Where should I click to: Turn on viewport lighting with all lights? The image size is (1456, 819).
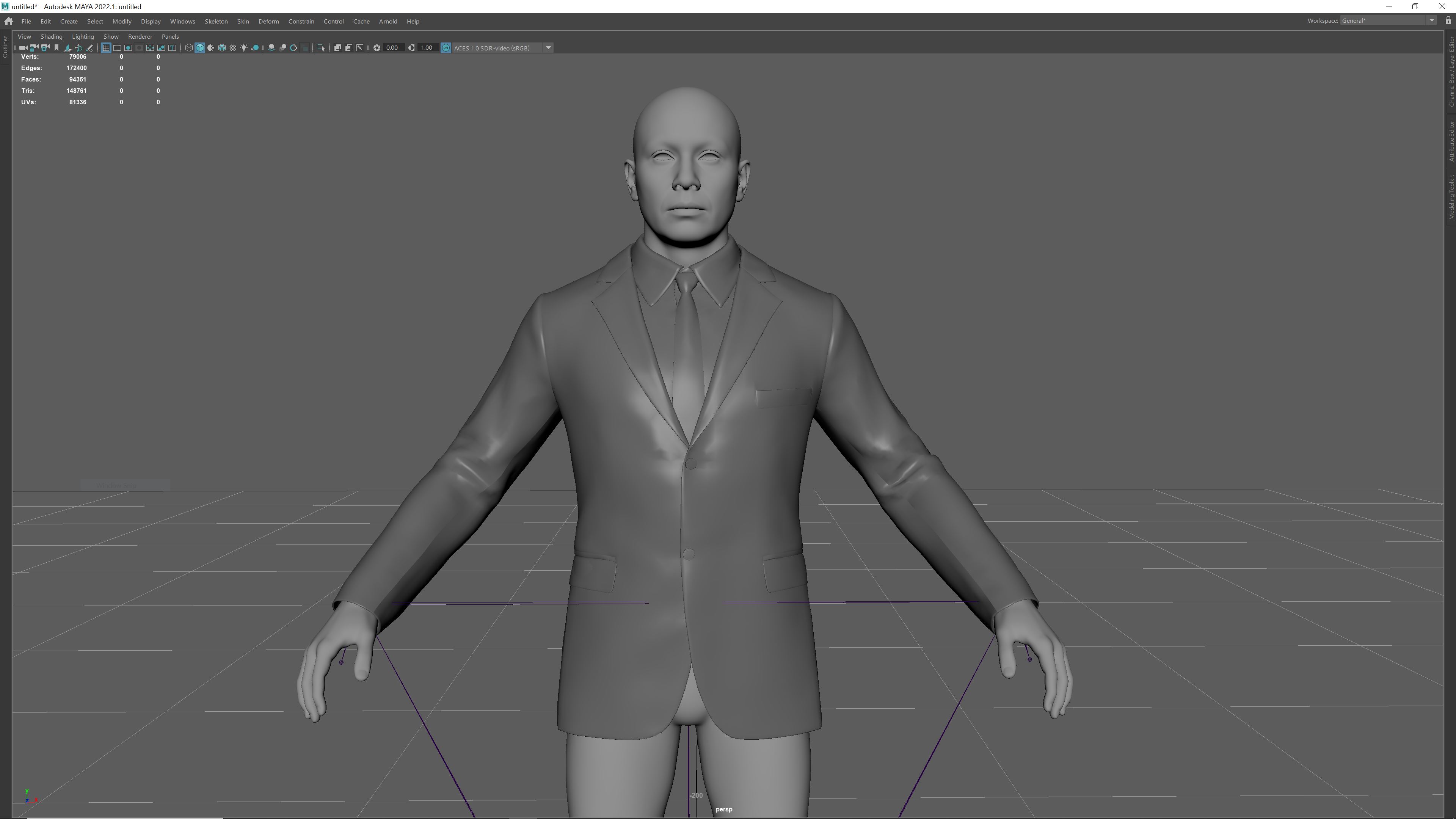(243, 48)
